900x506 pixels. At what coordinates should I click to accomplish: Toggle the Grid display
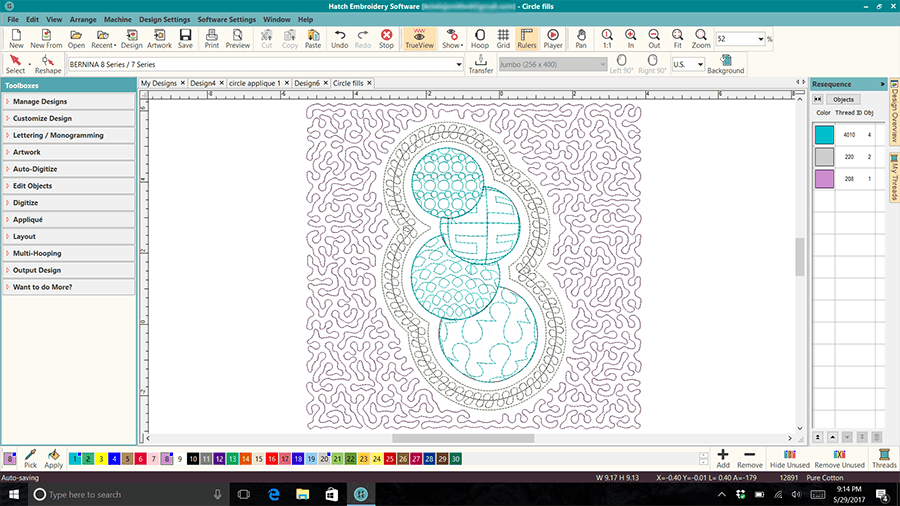click(503, 39)
